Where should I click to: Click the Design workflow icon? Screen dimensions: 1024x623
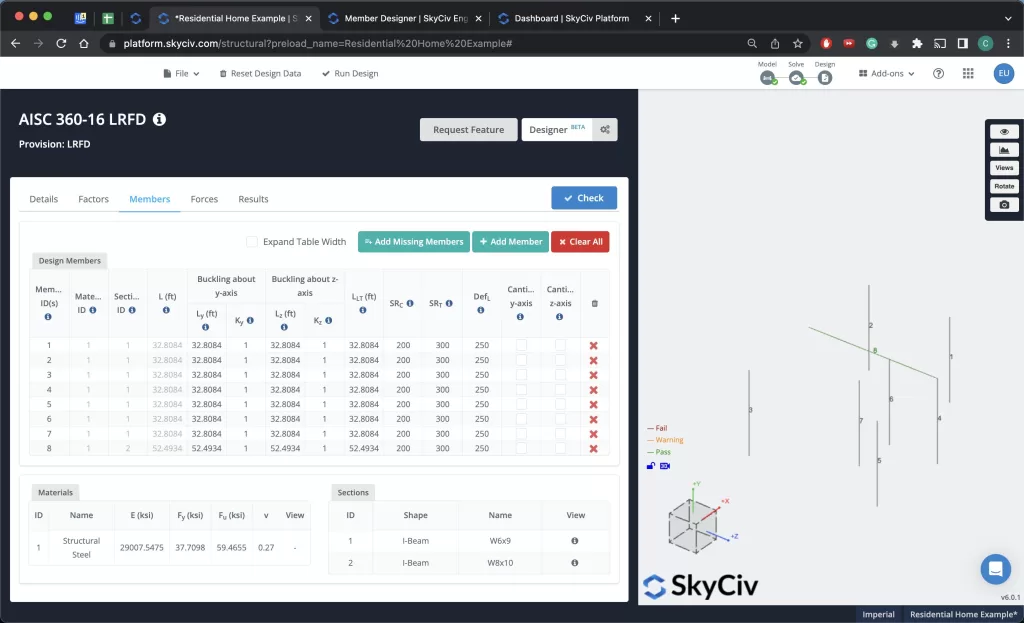[x=825, y=78]
